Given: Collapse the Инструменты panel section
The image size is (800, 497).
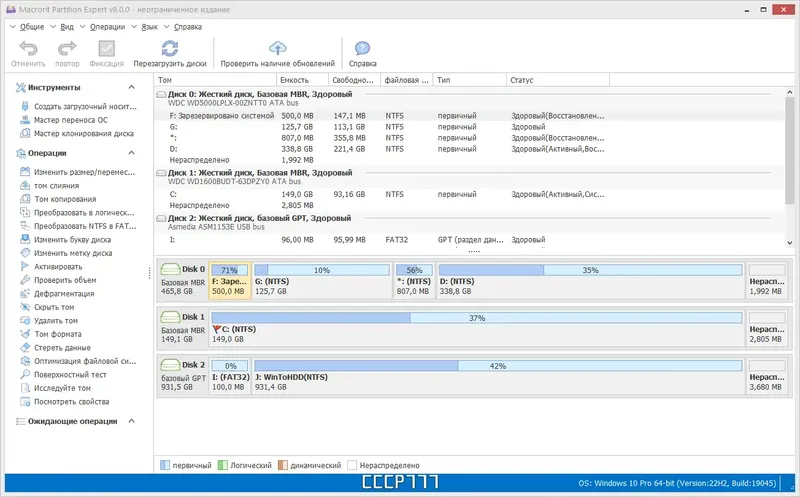Looking at the screenshot, I should pos(131,87).
